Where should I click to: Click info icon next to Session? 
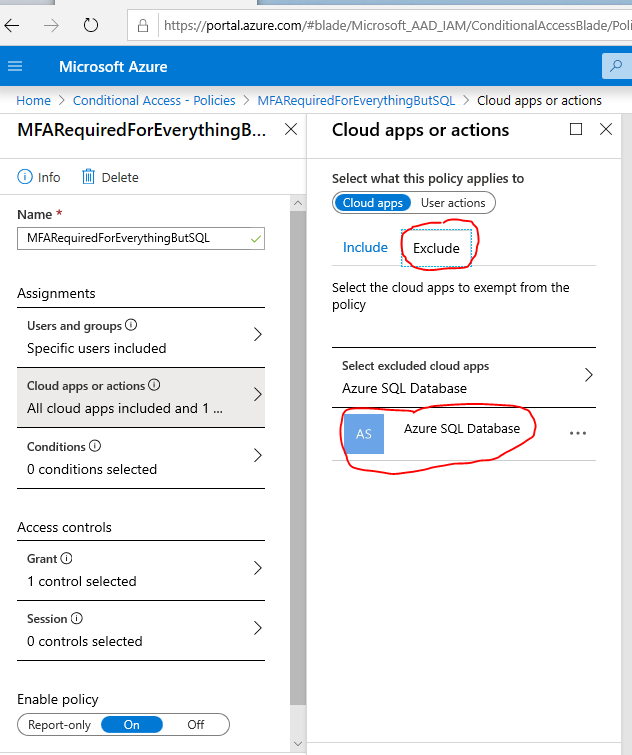tap(77, 618)
